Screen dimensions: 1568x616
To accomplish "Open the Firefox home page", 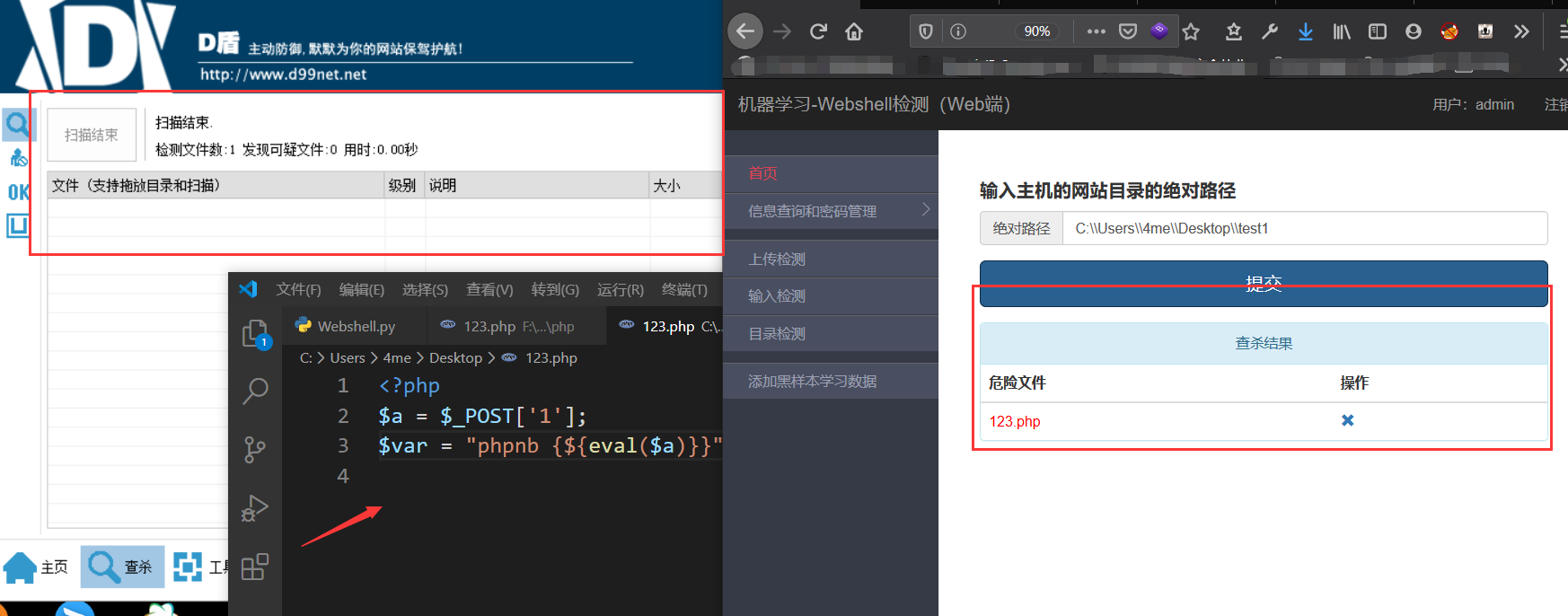I will coord(854,31).
